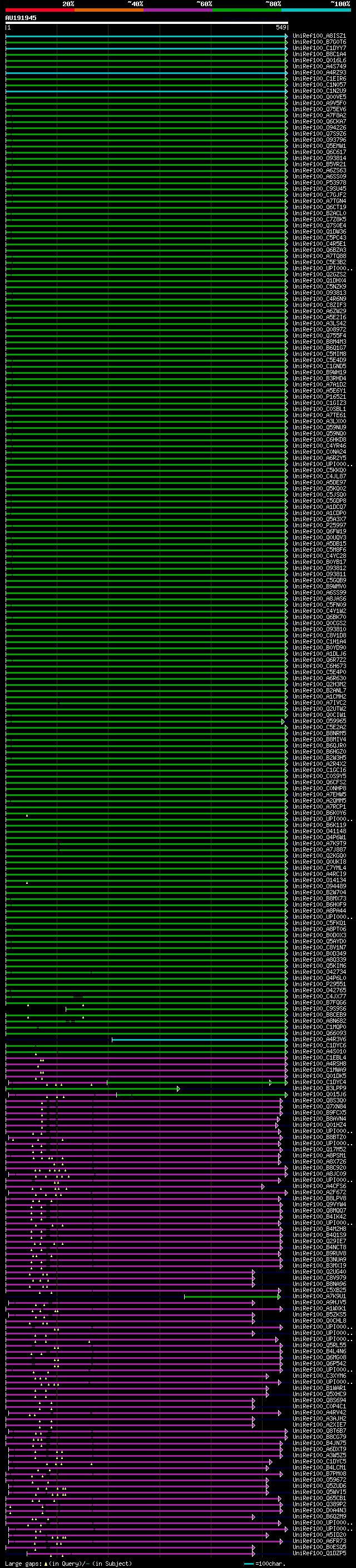Choose hit UniRef100_A4RSH8
This screenshot has height=1568, width=356.
point(319,1064)
